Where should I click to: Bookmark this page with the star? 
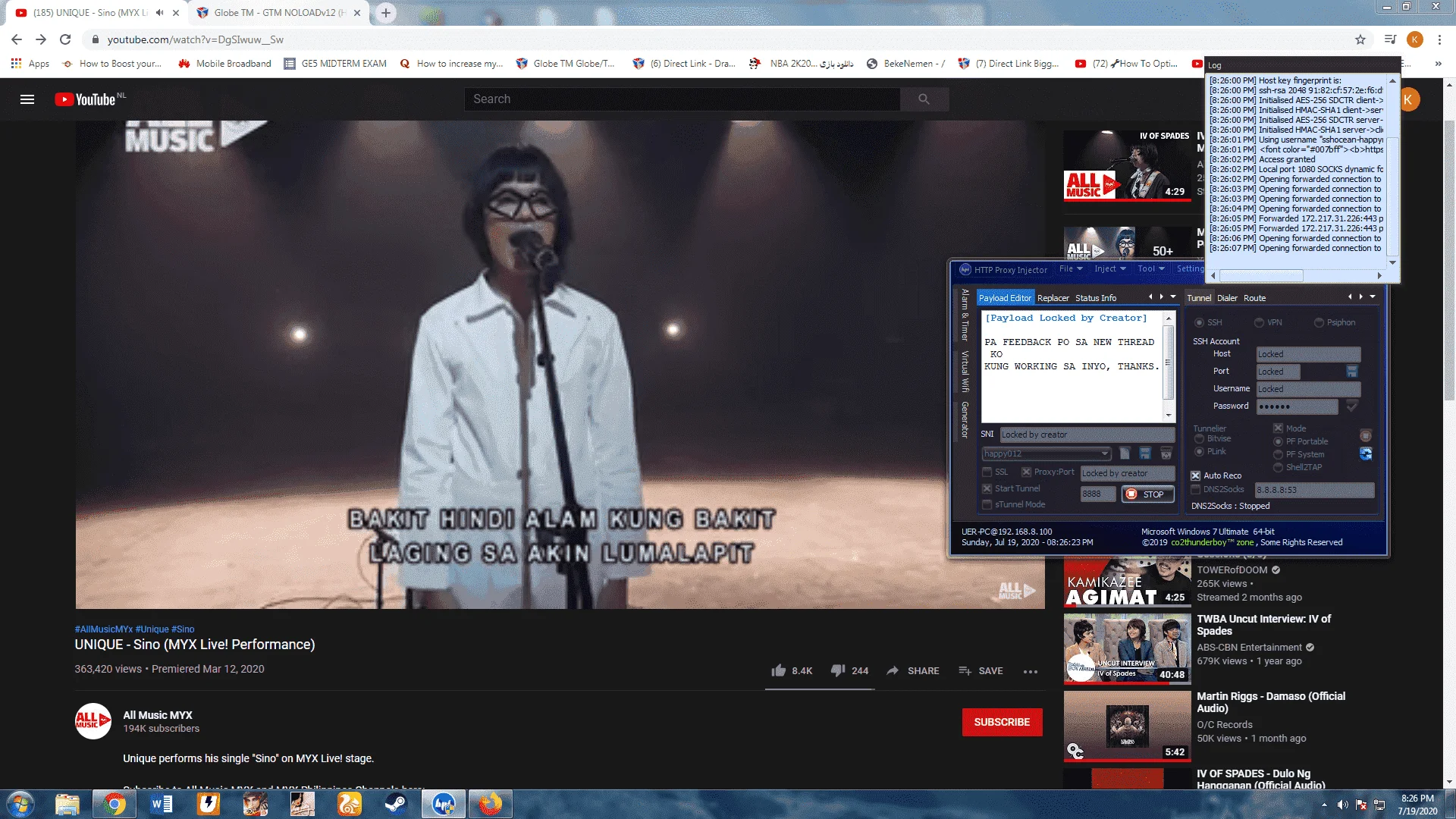point(1360,39)
